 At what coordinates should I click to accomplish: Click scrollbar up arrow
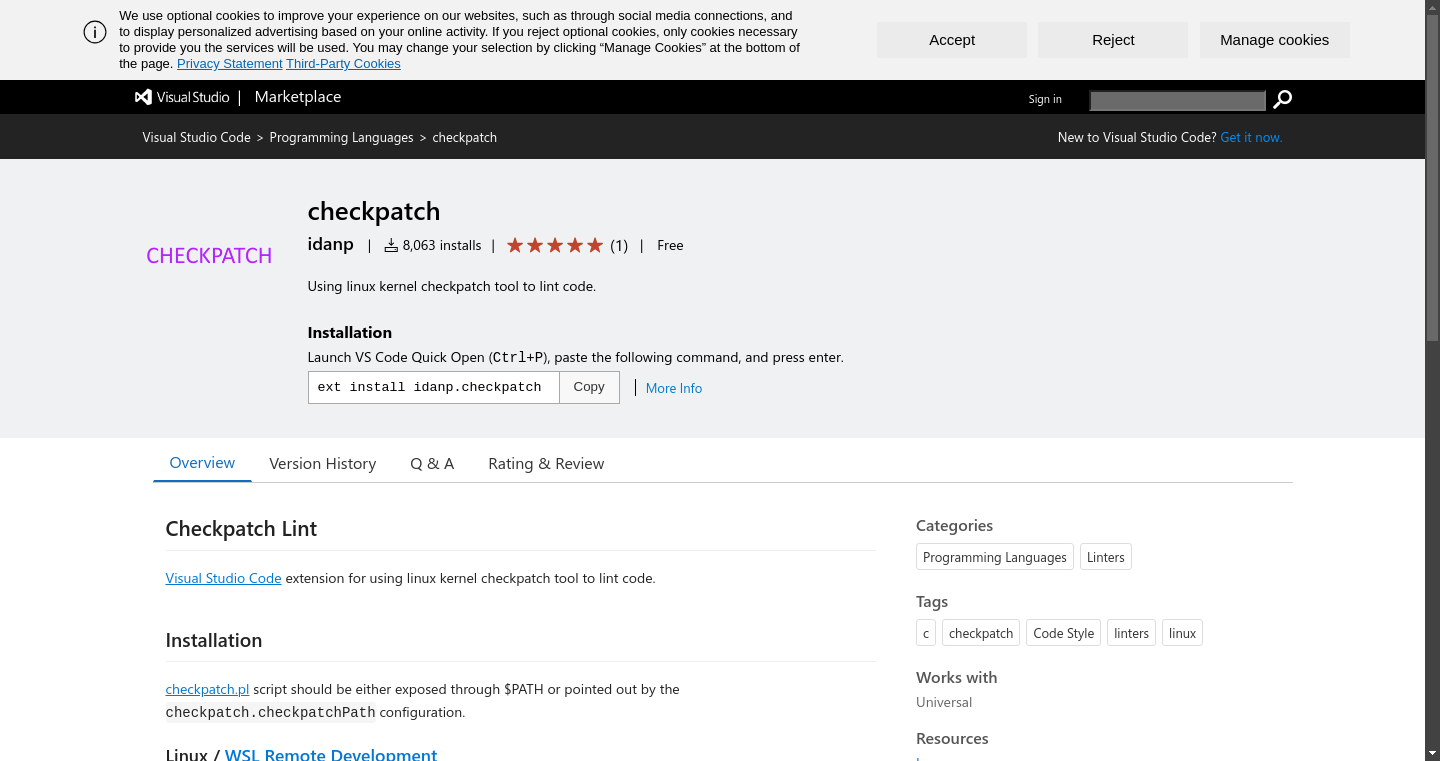(1432, 6)
